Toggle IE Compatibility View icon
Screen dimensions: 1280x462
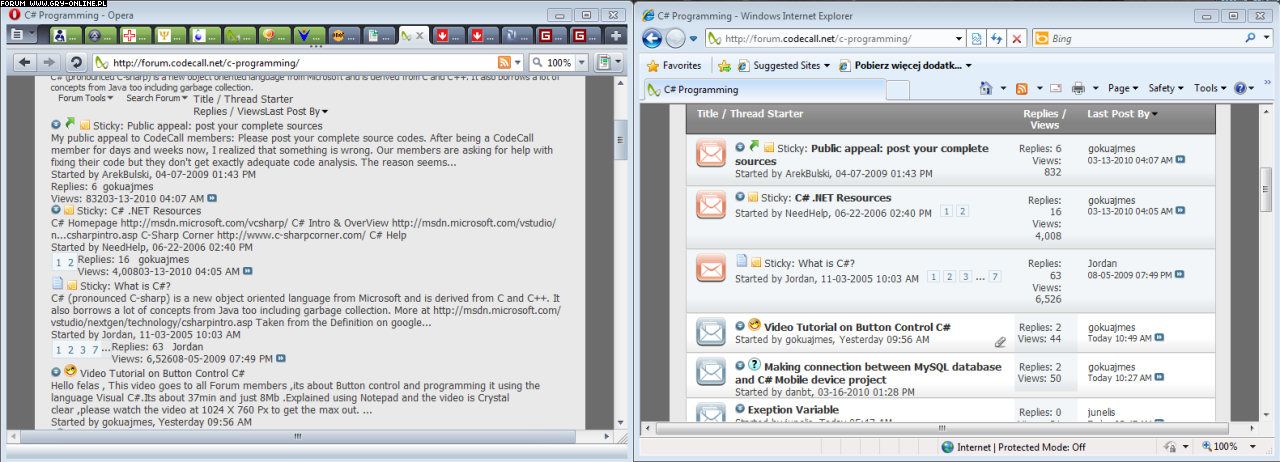pyautogui.click(x=976, y=38)
